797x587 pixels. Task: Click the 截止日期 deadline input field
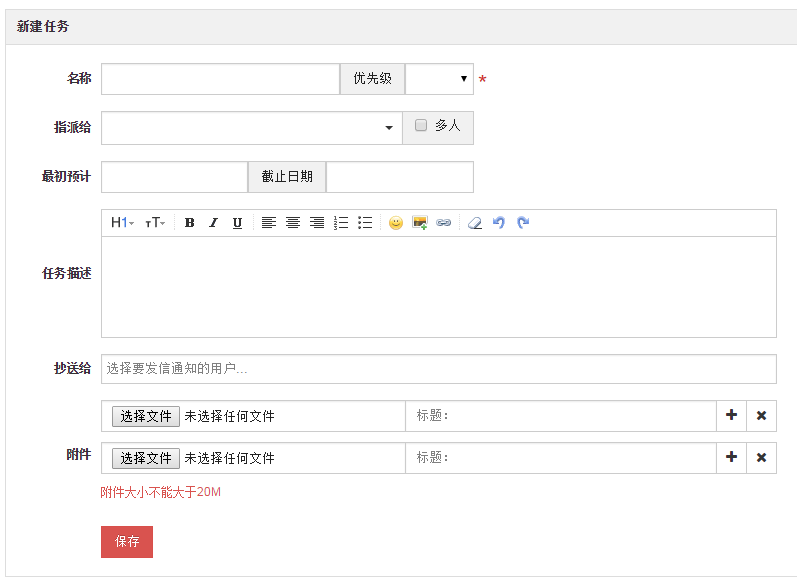[399, 177]
